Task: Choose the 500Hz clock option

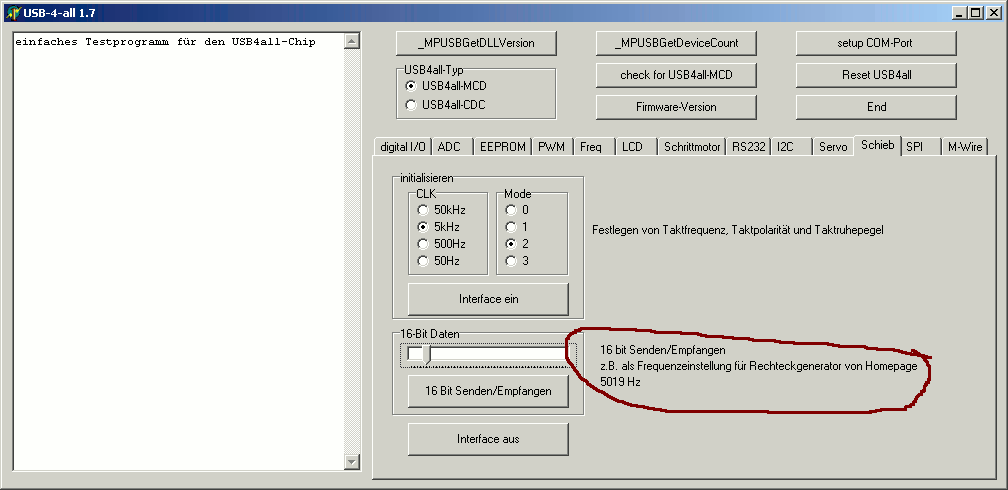Action: (424, 244)
